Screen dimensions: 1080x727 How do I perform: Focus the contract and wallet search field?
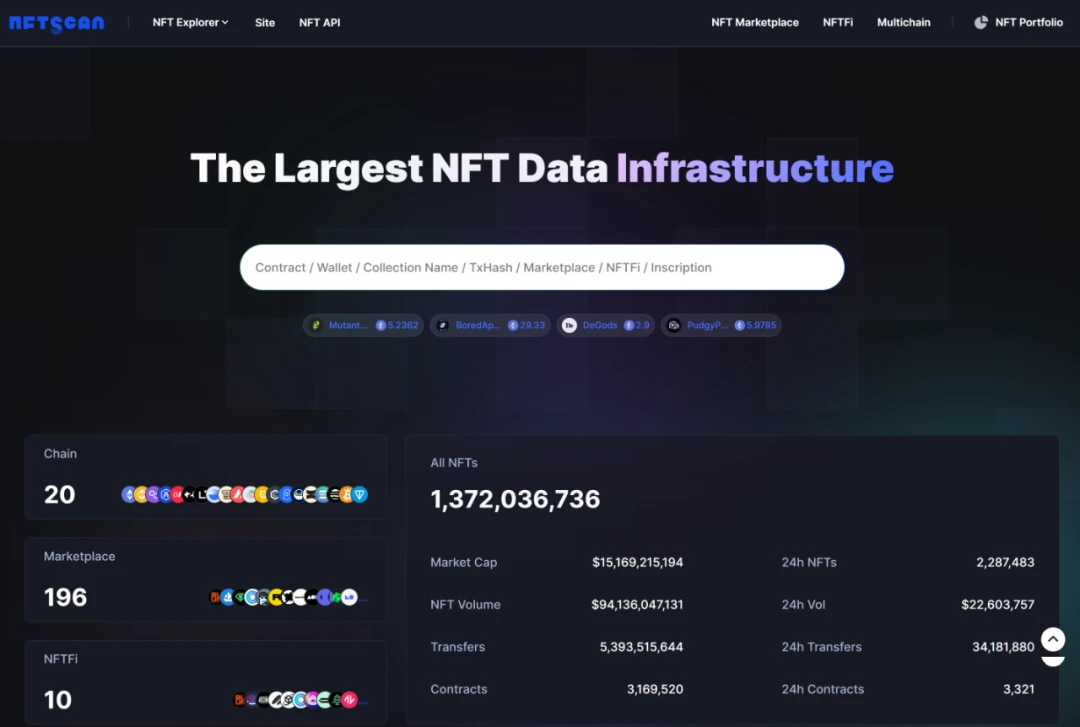[x=542, y=267]
